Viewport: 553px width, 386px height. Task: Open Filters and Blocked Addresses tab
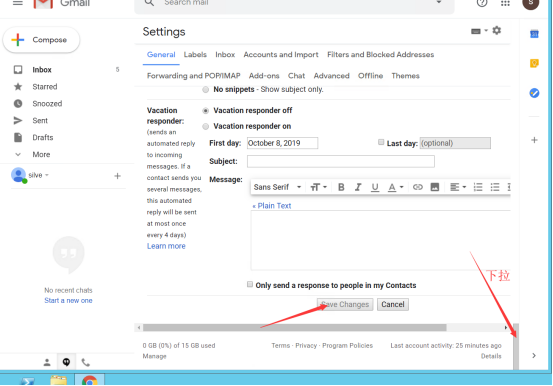tap(381, 54)
